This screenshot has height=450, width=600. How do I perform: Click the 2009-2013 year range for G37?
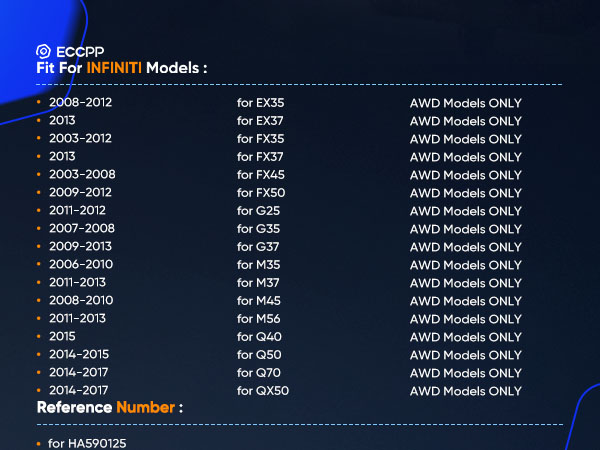click(80, 247)
